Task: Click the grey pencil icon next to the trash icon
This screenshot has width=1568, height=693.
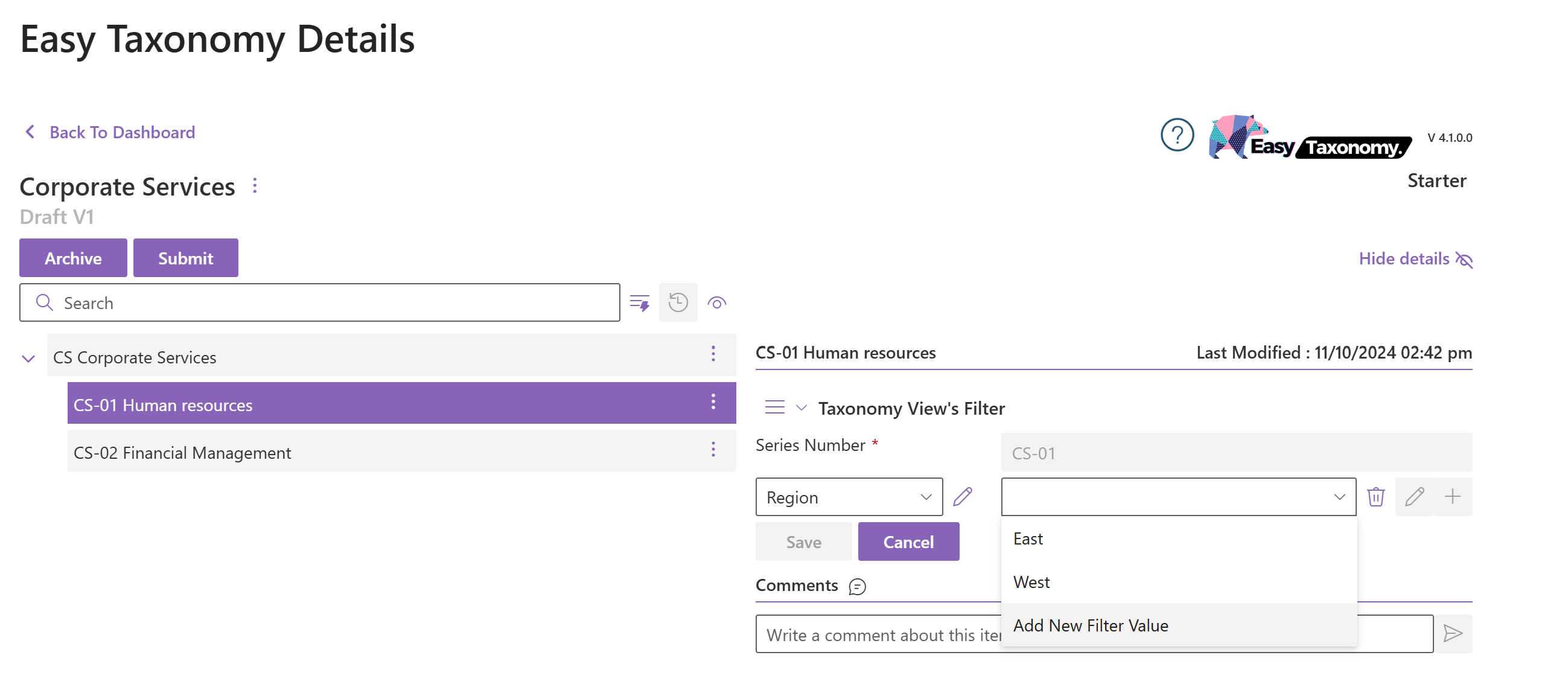Action: (x=1414, y=497)
